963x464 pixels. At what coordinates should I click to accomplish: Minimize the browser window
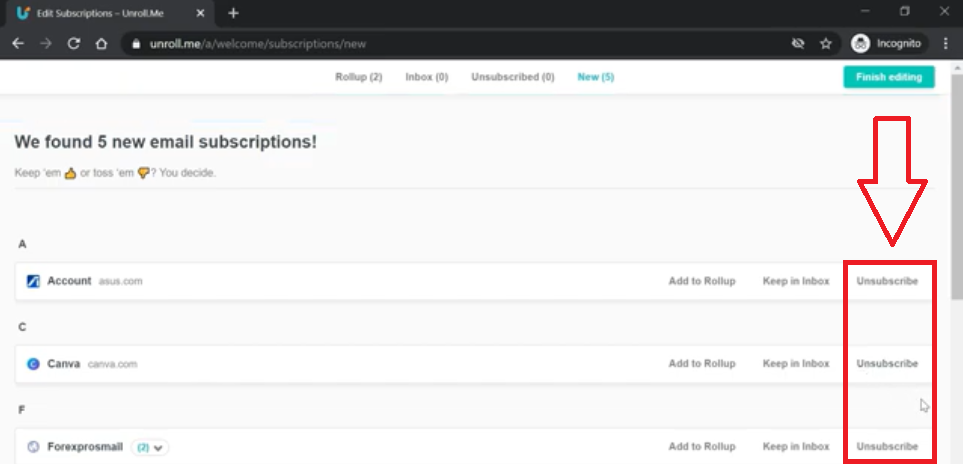[865, 11]
